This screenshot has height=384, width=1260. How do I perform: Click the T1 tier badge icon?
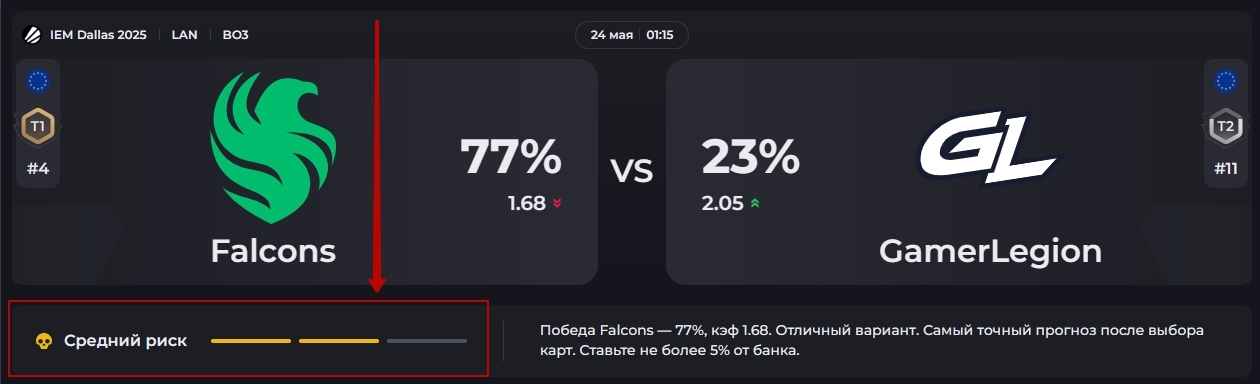tap(38, 127)
